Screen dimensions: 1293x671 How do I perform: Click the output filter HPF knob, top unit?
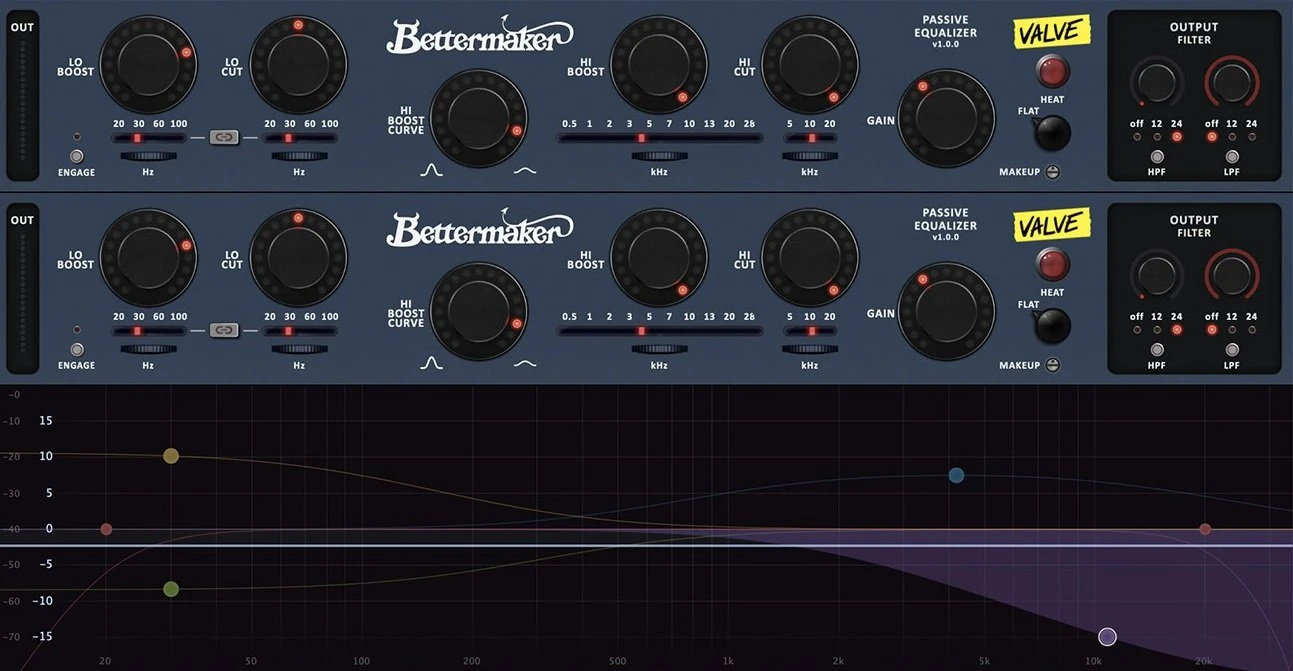pyautogui.click(x=1157, y=83)
